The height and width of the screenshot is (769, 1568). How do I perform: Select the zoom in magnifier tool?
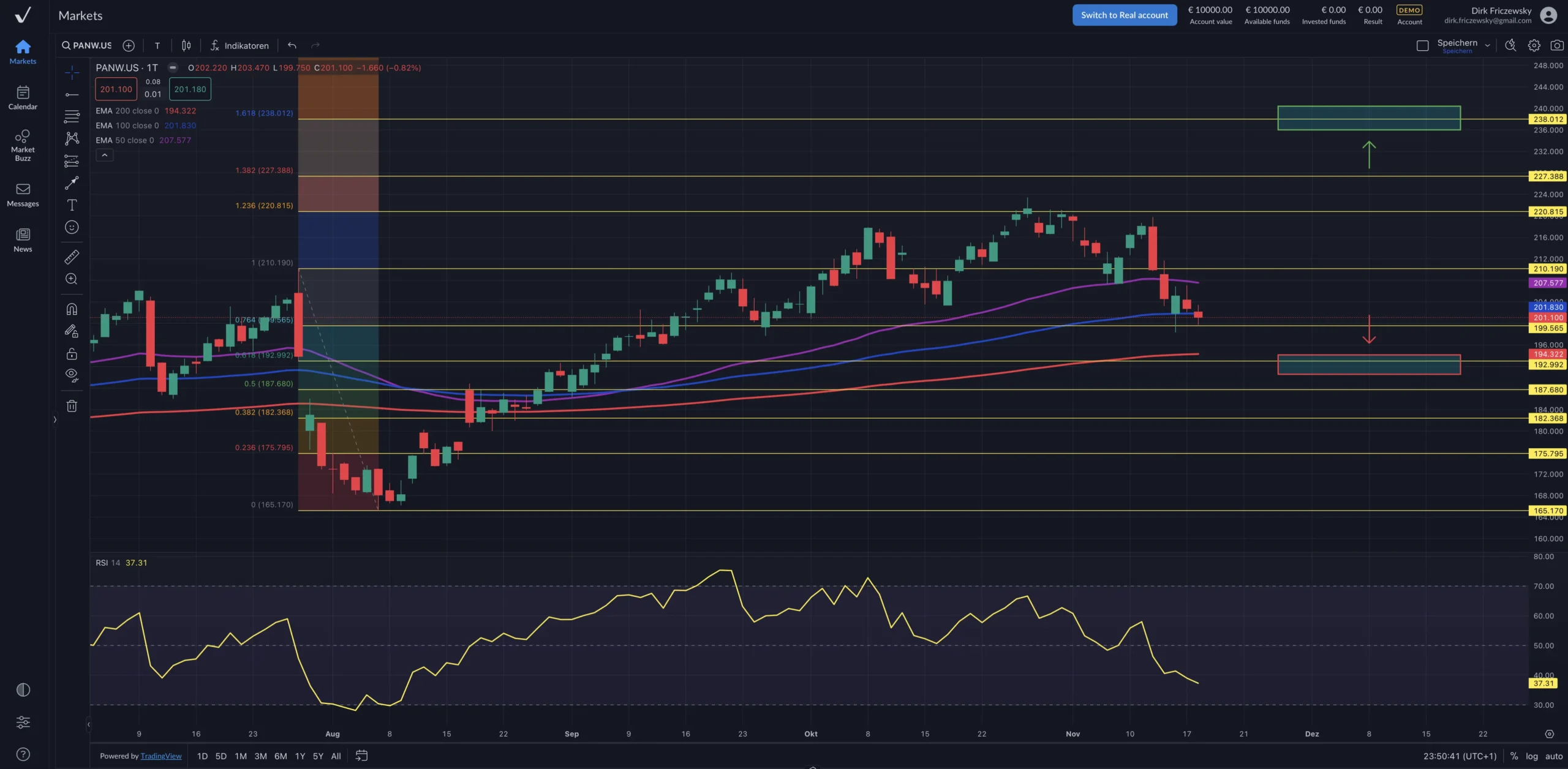click(72, 279)
